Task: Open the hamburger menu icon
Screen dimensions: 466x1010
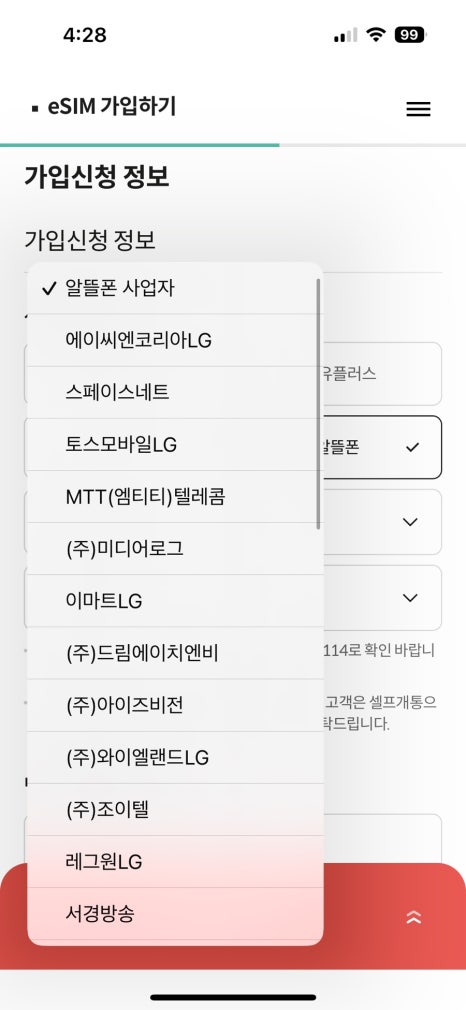Action: (418, 109)
